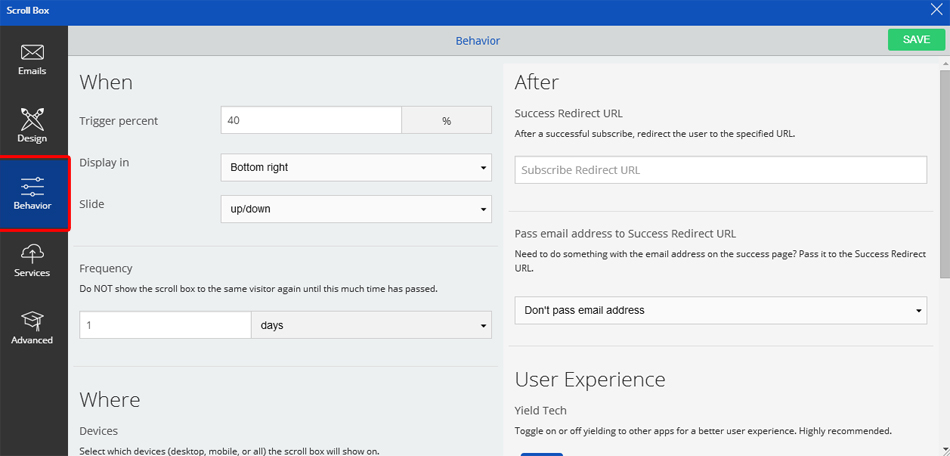The width and height of the screenshot is (950, 456).
Task: Open the Display in dropdown
Action: (x=355, y=167)
